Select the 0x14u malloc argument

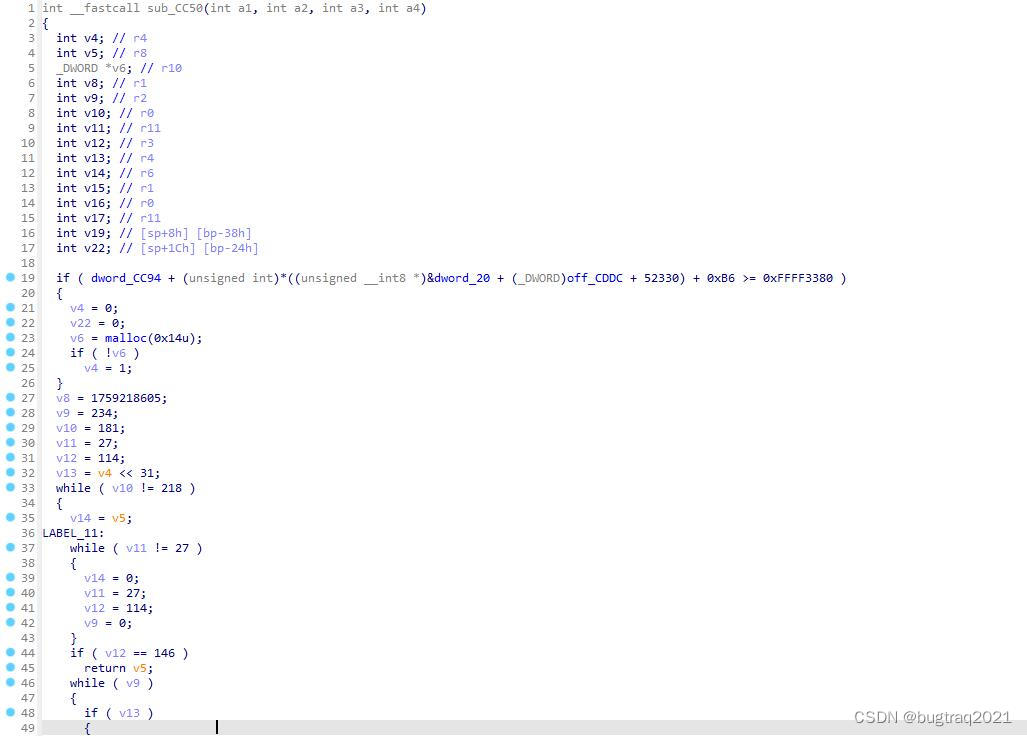tap(171, 338)
